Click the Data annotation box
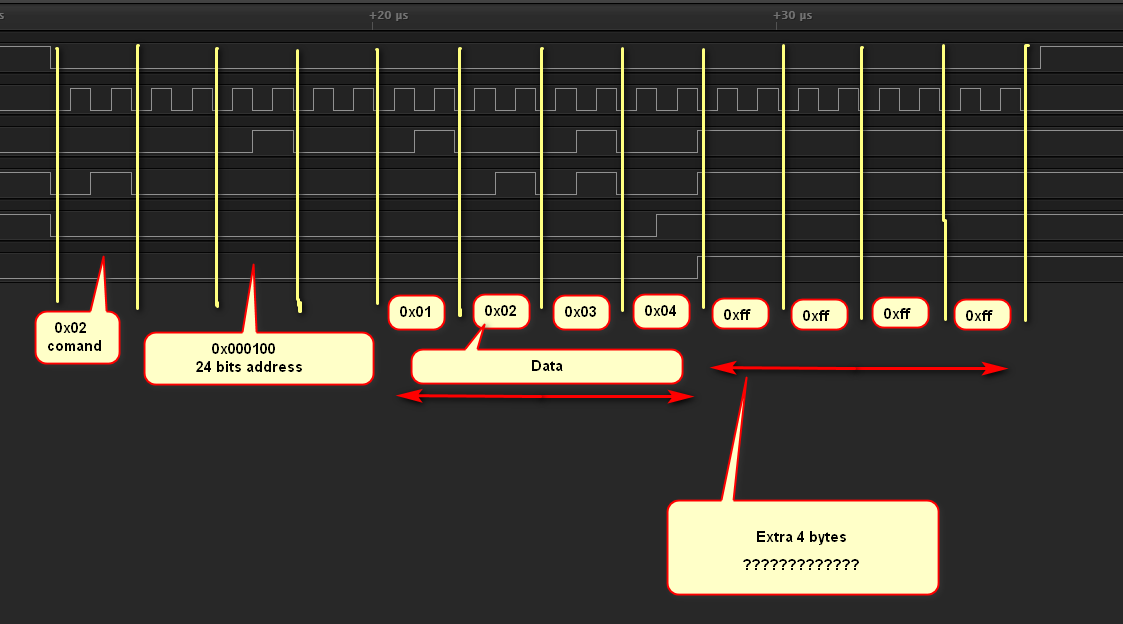This screenshot has width=1123, height=624. [546, 366]
